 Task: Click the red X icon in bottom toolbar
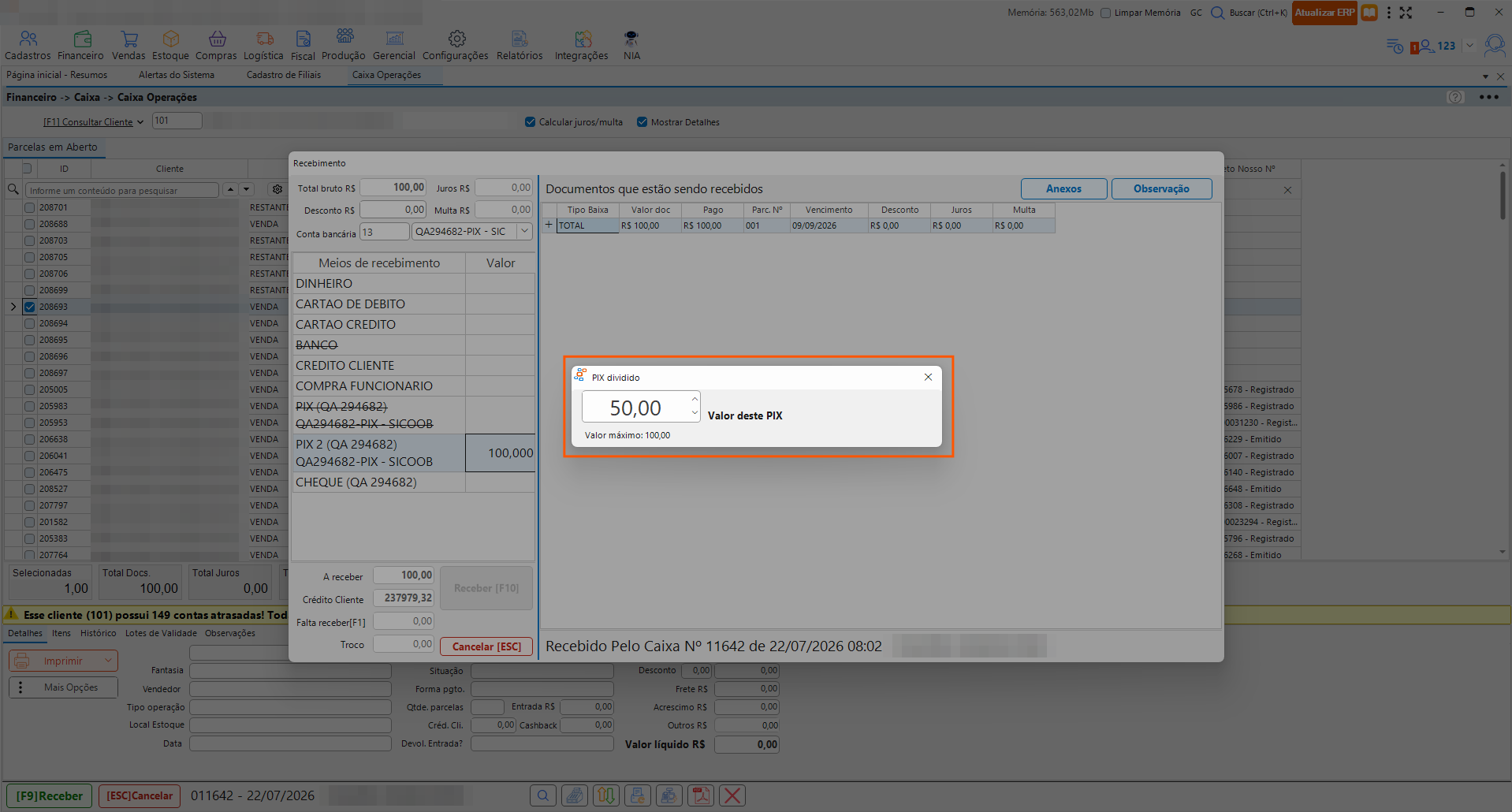pos(732,795)
